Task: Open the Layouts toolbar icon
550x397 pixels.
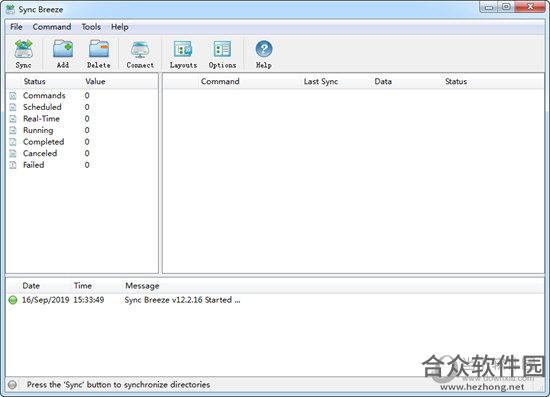Action: [183, 49]
